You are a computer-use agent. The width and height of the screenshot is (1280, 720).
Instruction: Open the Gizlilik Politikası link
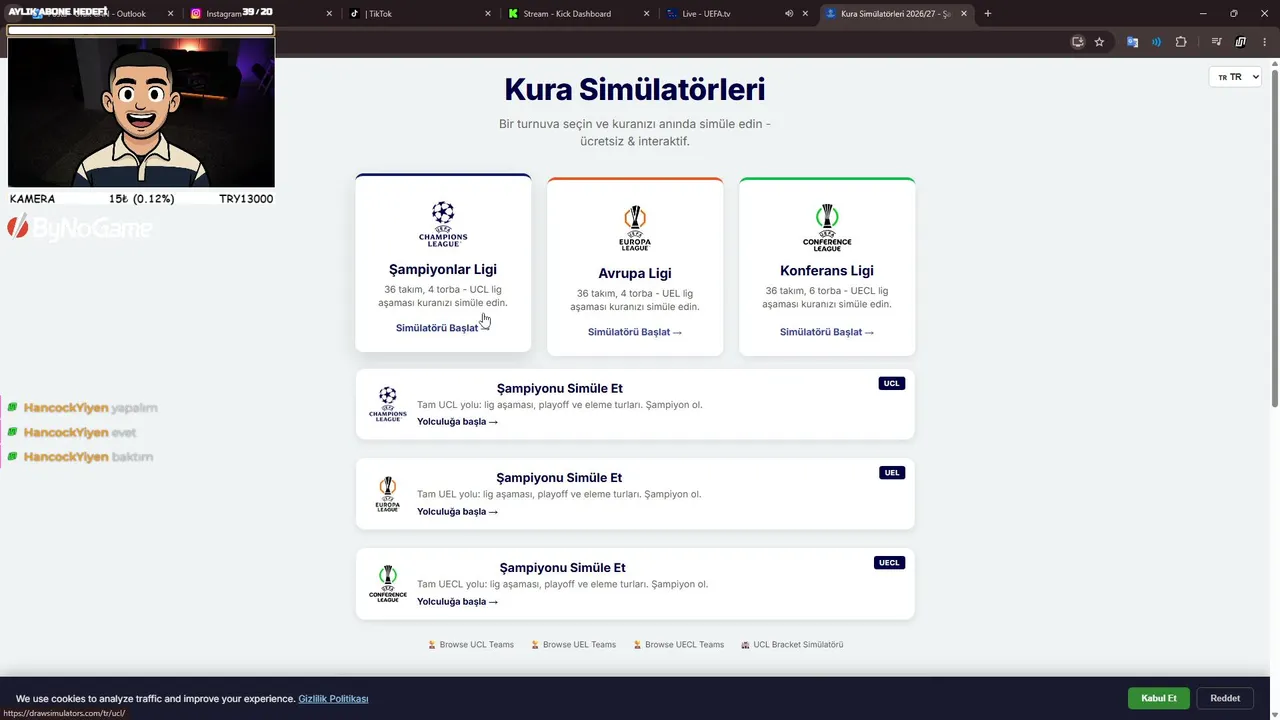[x=333, y=699]
